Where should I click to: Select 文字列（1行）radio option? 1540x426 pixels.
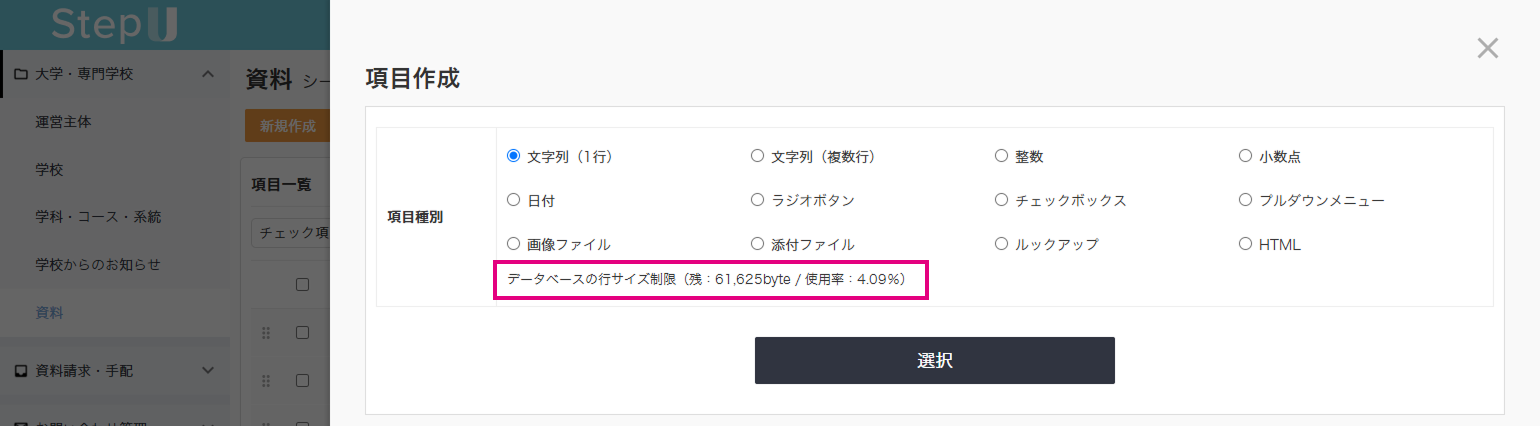coord(514,156)
